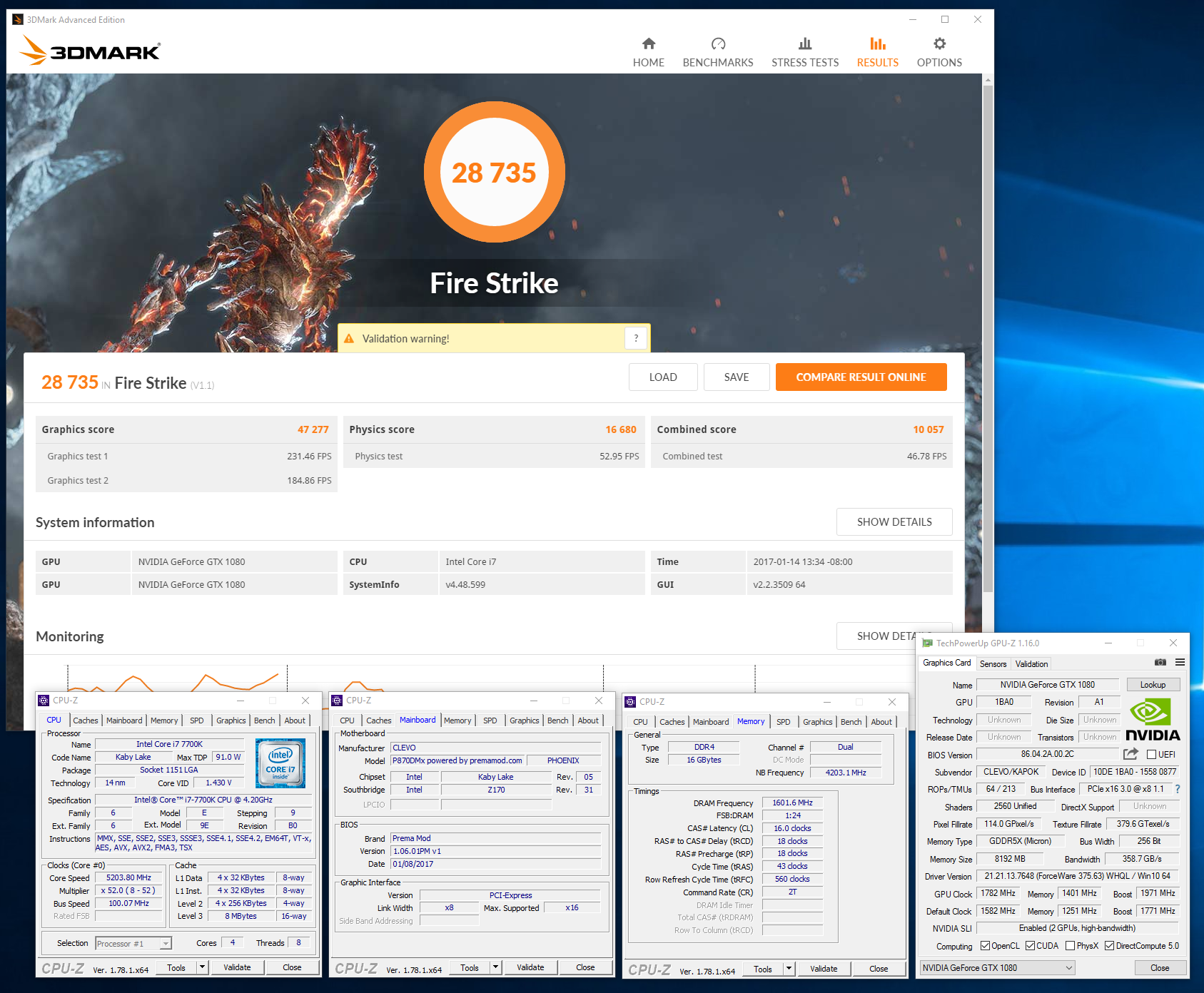The image size is (1204, 993).
Task: Click the GPU-Z Name field showing GTX 1080
Action: tap(1047, 685)
